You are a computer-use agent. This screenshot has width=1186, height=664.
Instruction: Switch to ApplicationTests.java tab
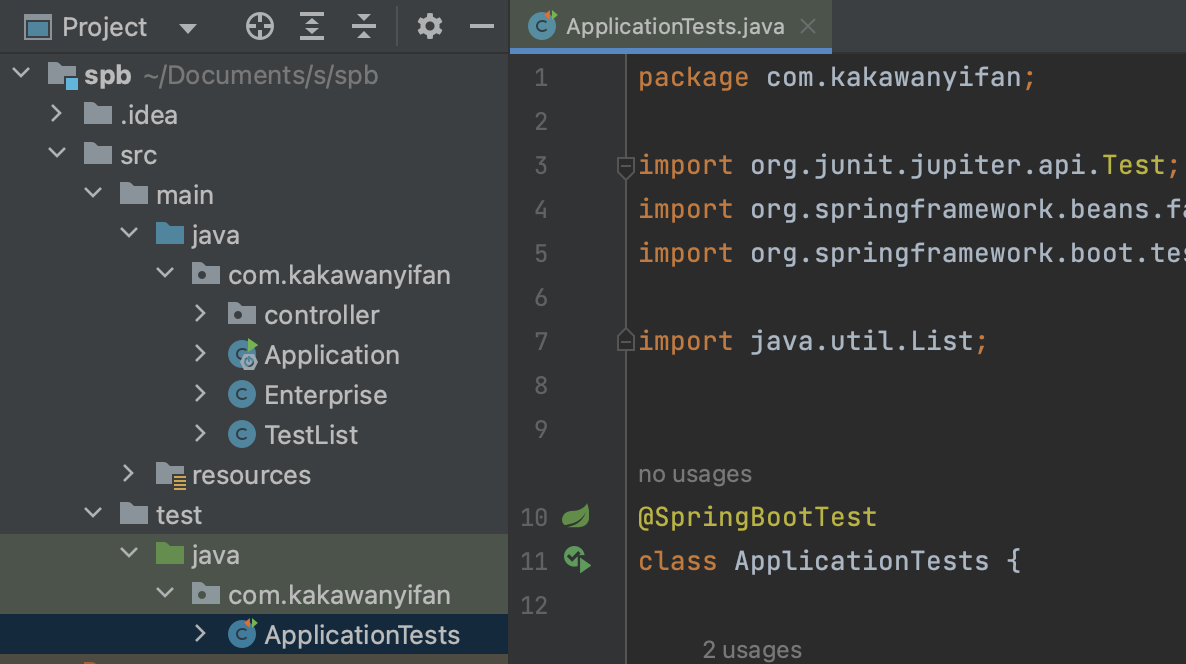point(674,27)
